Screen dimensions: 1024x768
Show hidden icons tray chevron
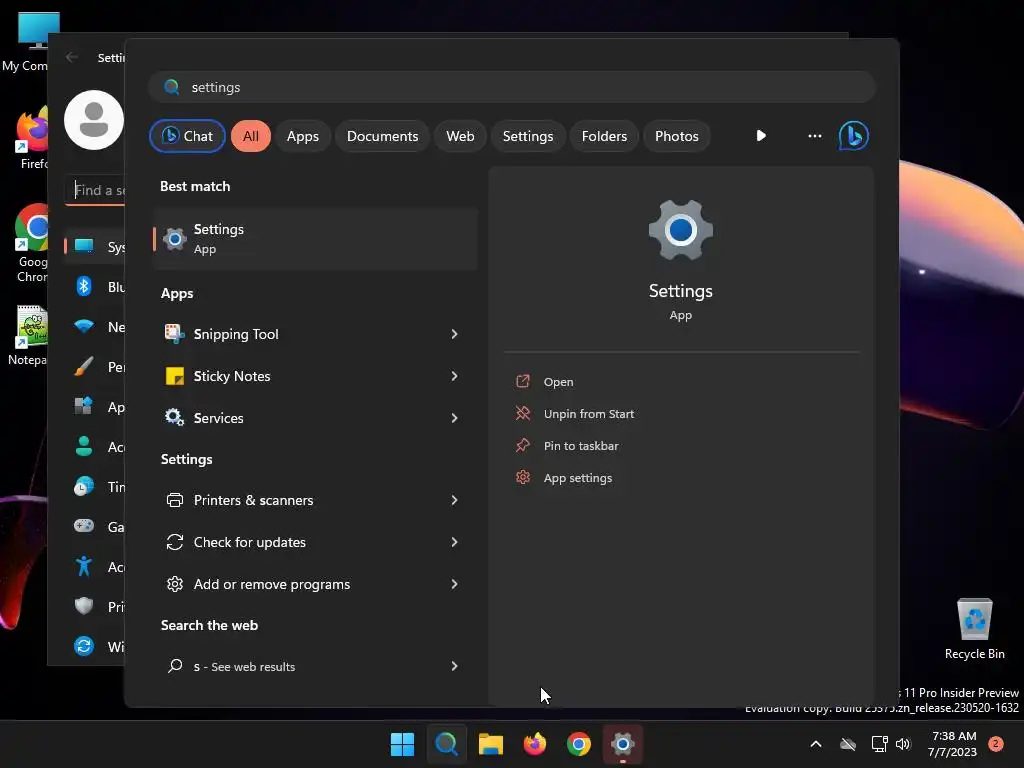[816, 744]
